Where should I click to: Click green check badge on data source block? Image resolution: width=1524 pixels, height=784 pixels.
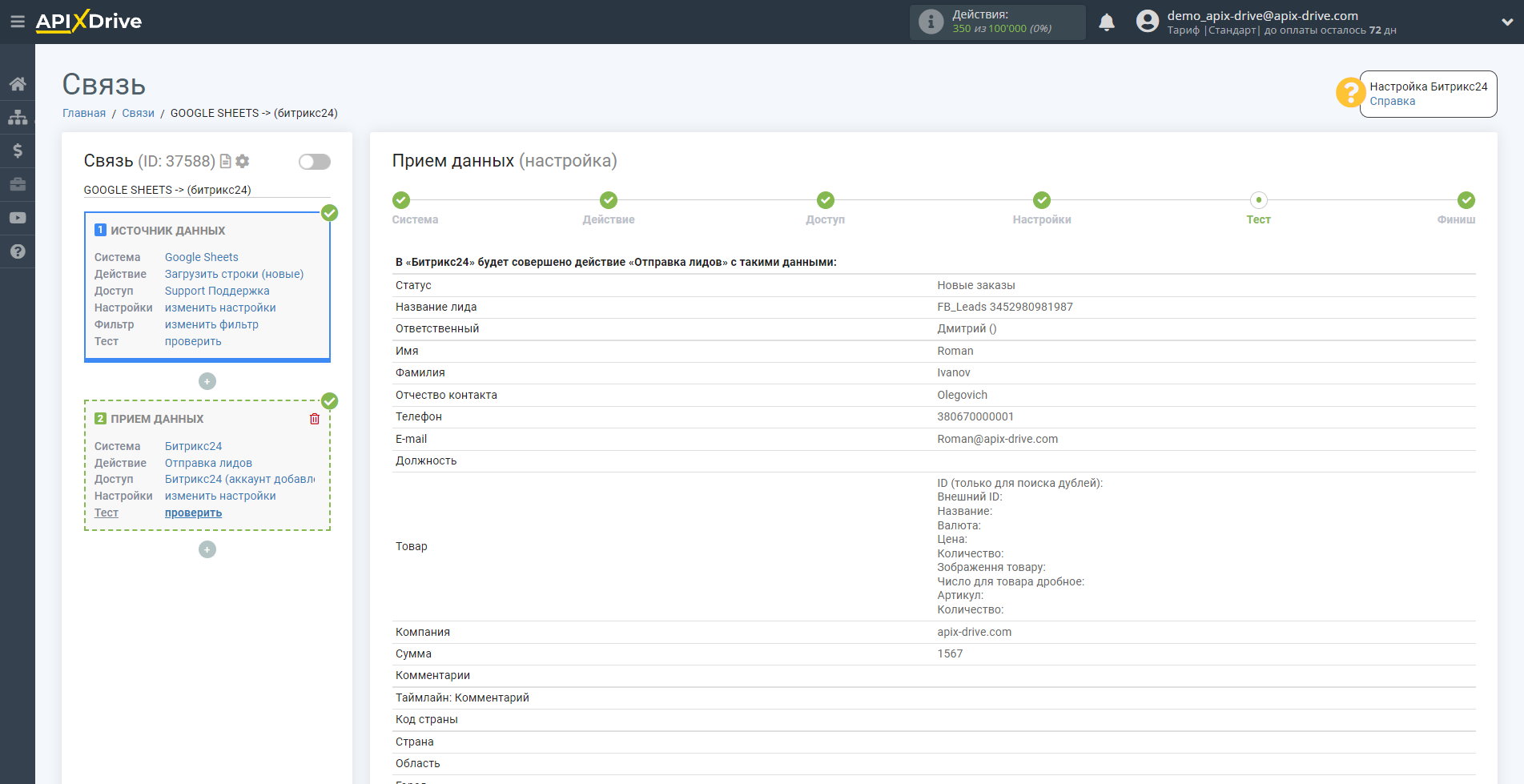(x=329, y=213)
